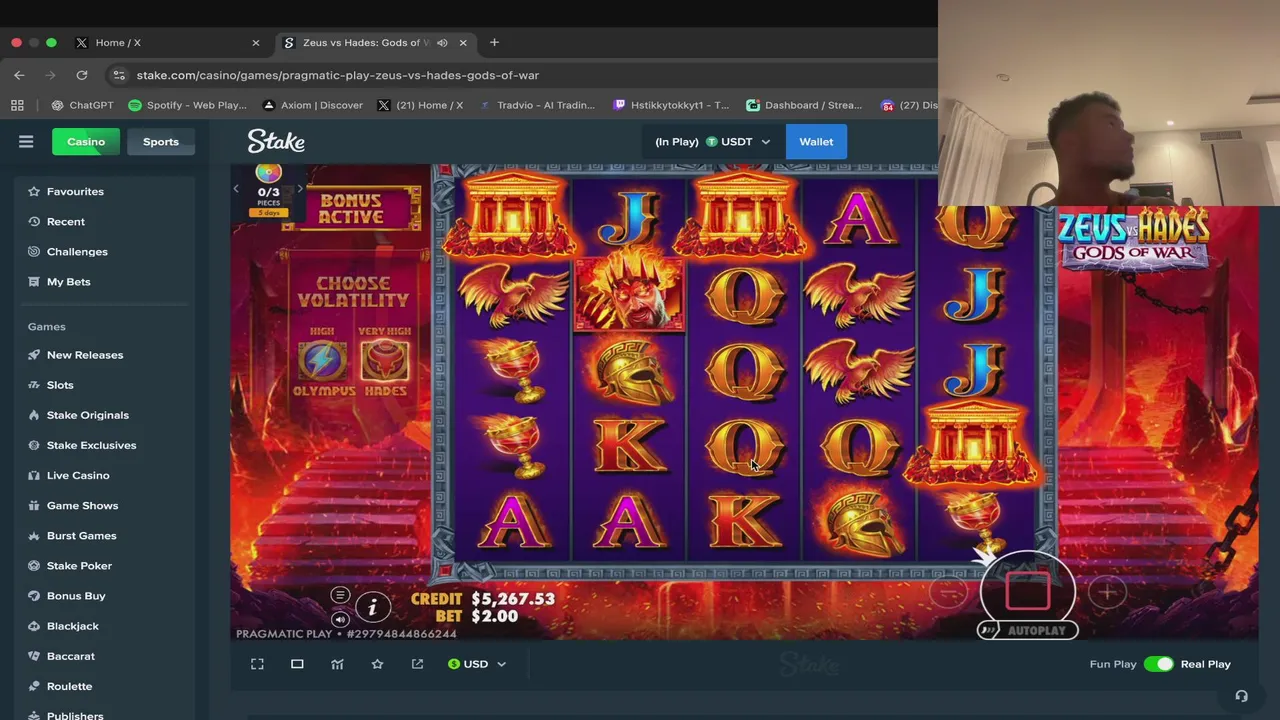Open Roulette category
The width and height of the screenshot is (1280, 720).
(69, 685)
